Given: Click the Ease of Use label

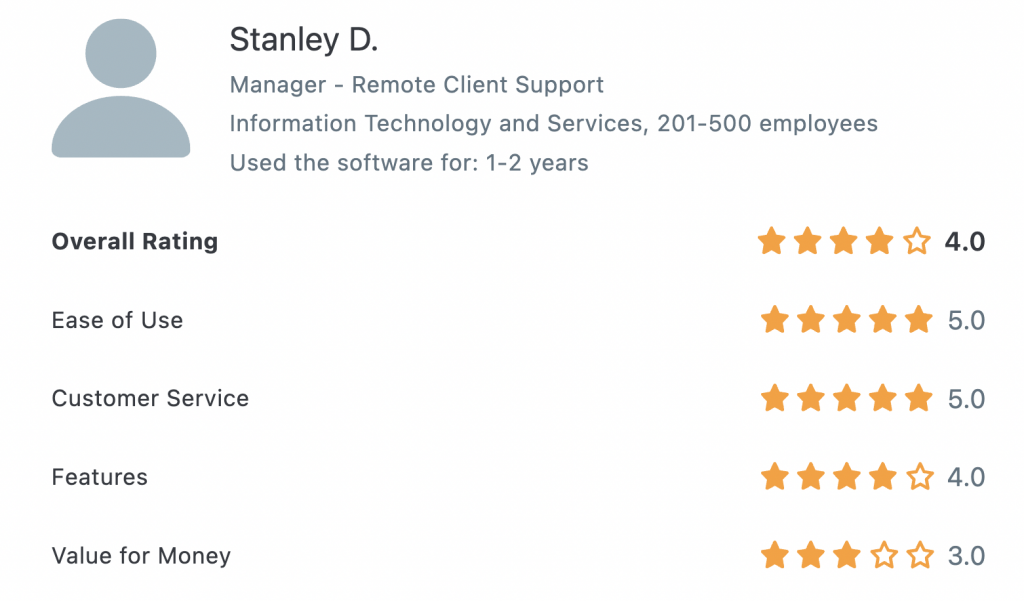Looking at the screenshot, I should click(118, 320).
